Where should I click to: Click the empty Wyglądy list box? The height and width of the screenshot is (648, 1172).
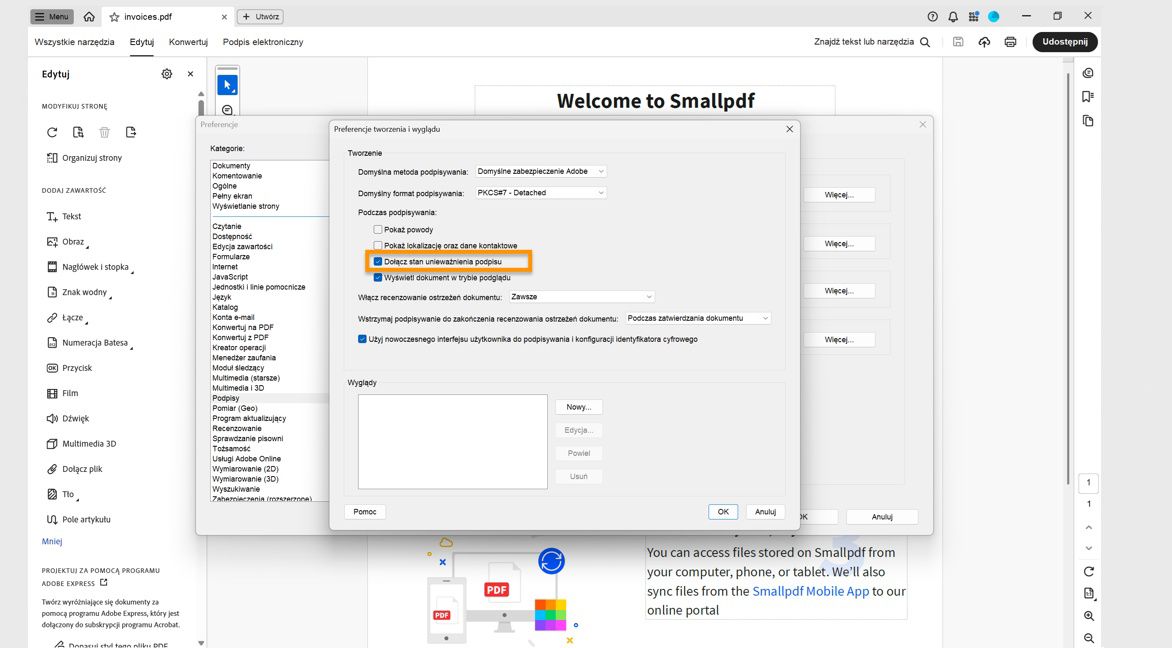click(452, 442)
